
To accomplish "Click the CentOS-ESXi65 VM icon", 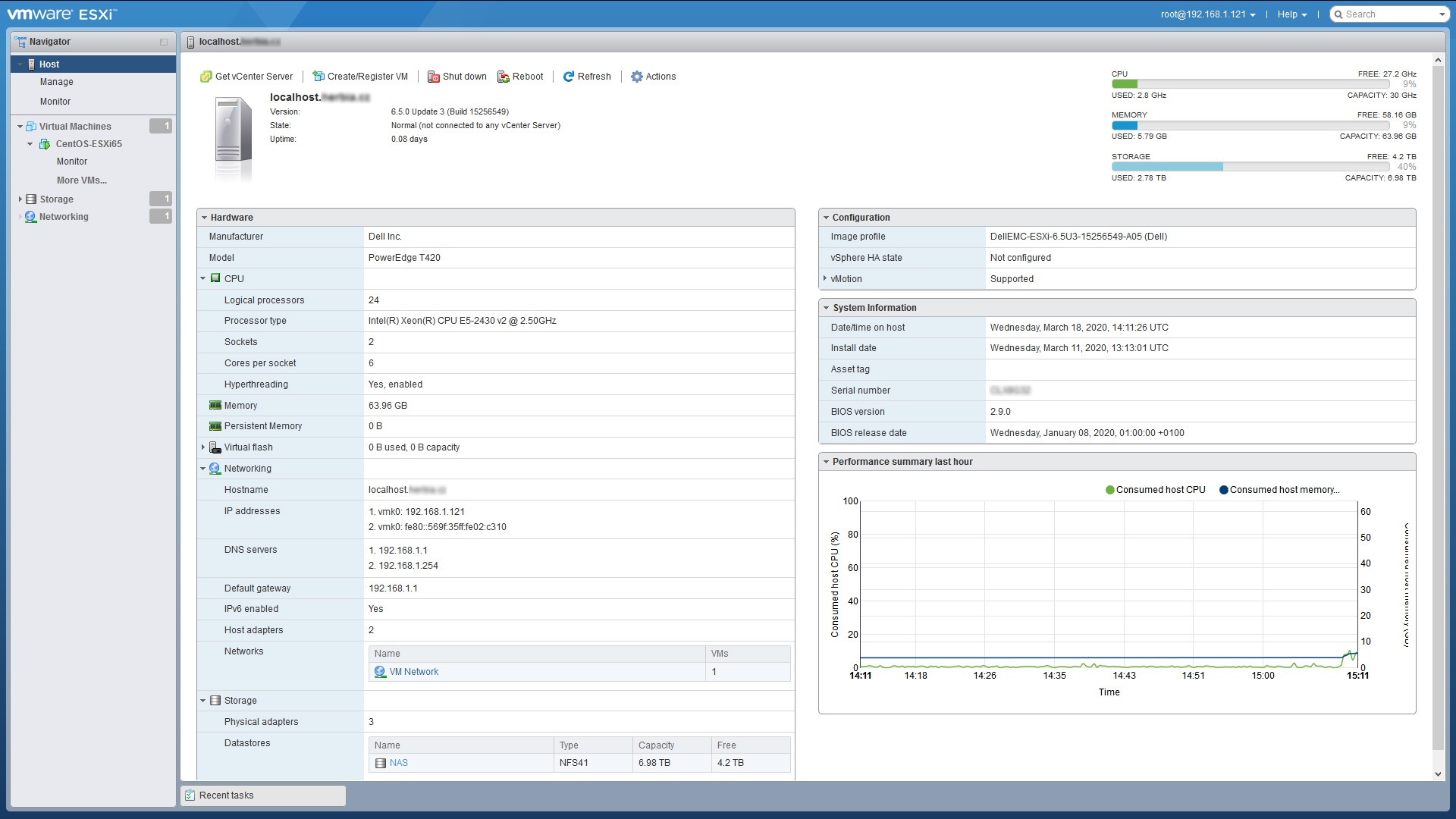I will (45, 144).
